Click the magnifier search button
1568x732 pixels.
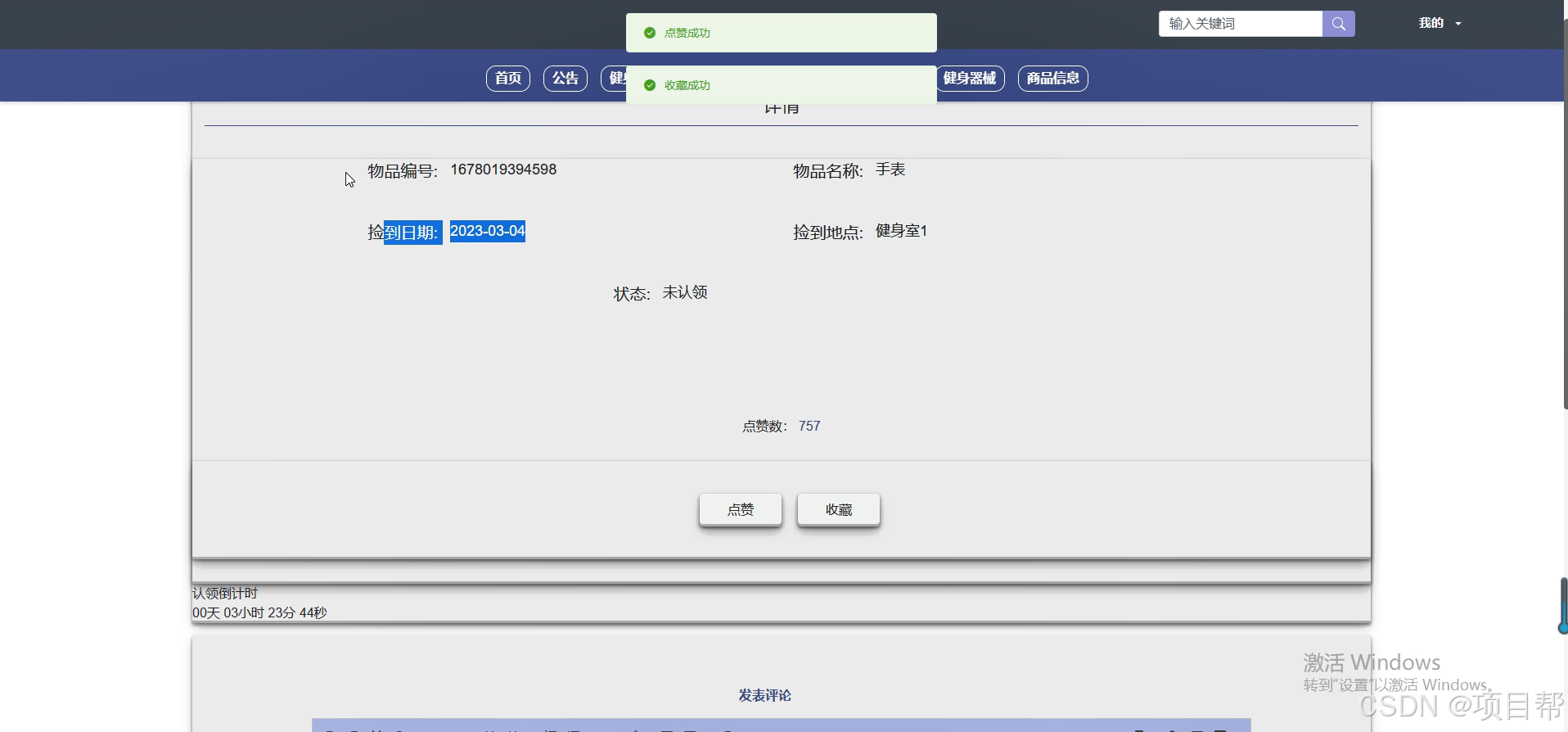coord(1338,24)
